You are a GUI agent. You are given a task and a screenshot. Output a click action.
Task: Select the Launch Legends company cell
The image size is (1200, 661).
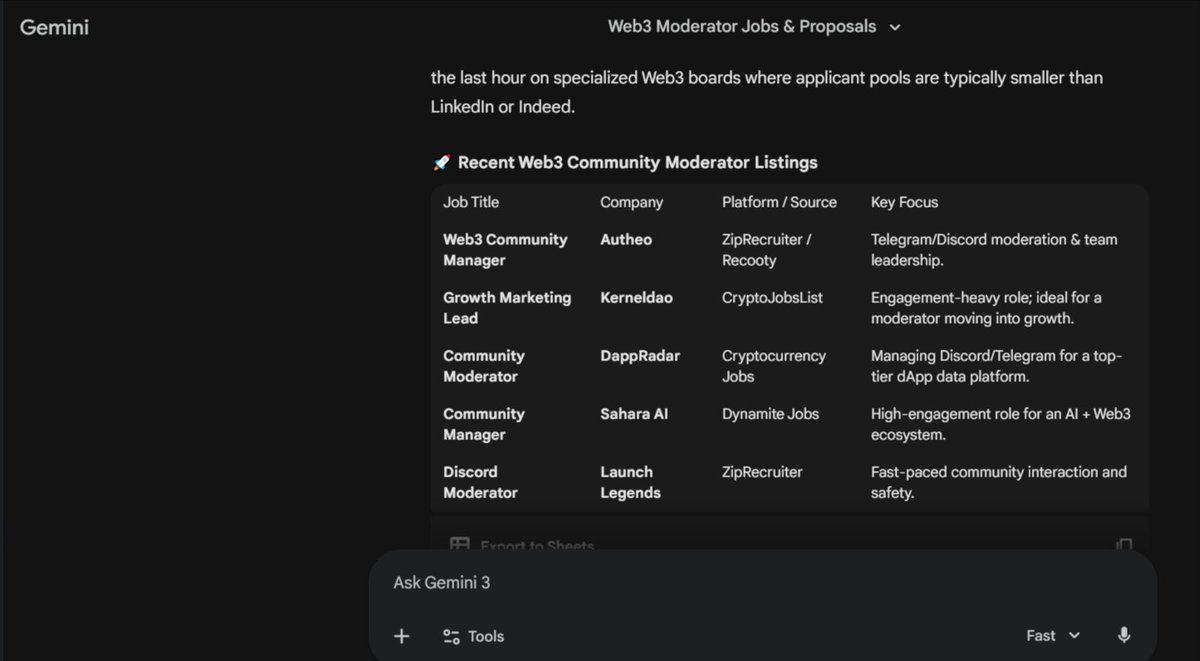click(x=630, y=482)
